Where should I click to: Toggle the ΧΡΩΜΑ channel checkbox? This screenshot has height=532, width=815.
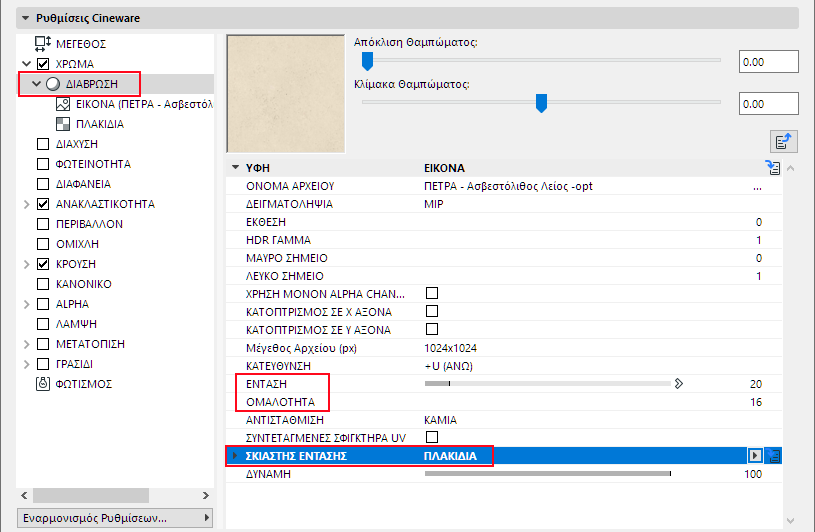(x=43, y=64)
